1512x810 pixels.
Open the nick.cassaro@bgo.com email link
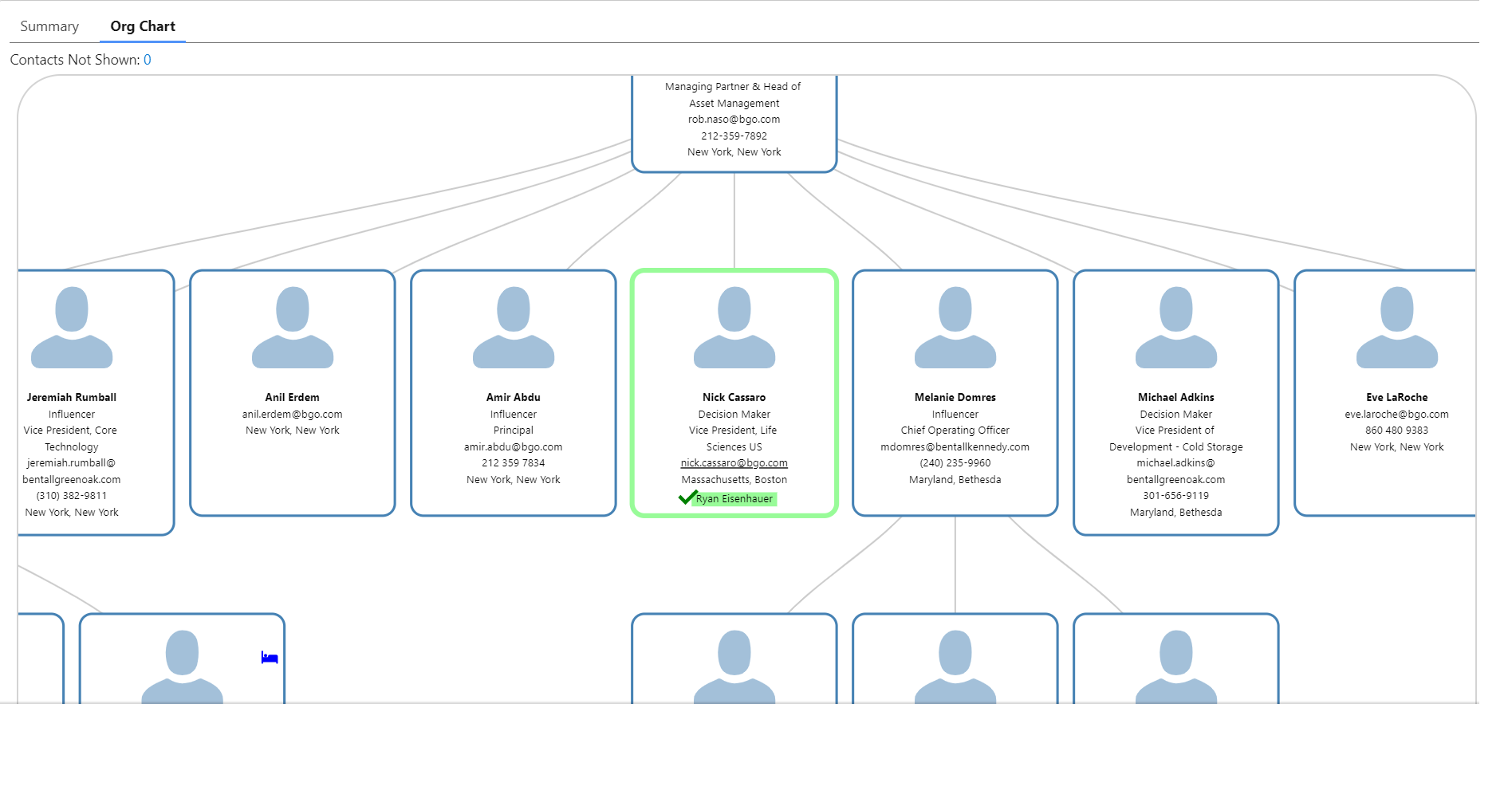pos(734,462)
